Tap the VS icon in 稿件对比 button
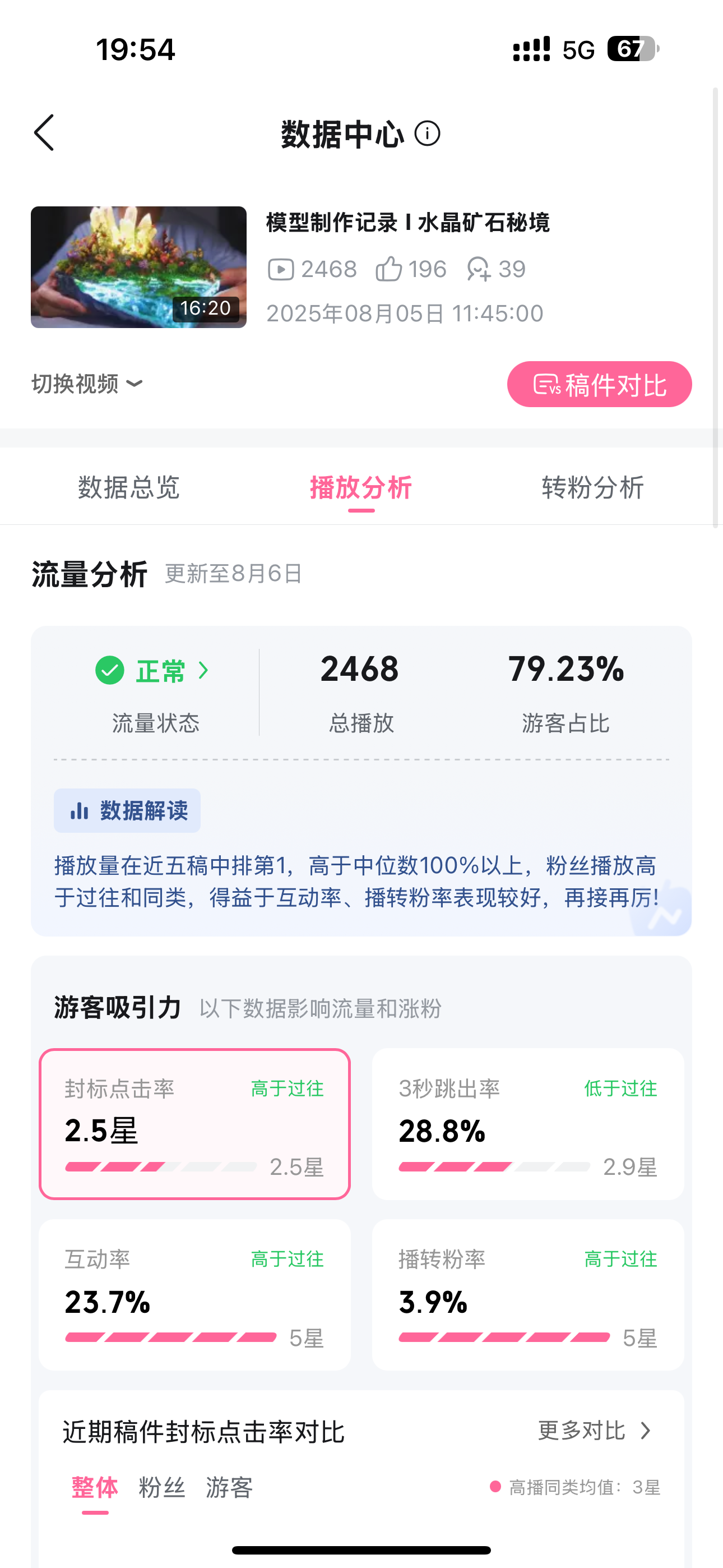Screen dimensions: 723x1568 (547, 385)
